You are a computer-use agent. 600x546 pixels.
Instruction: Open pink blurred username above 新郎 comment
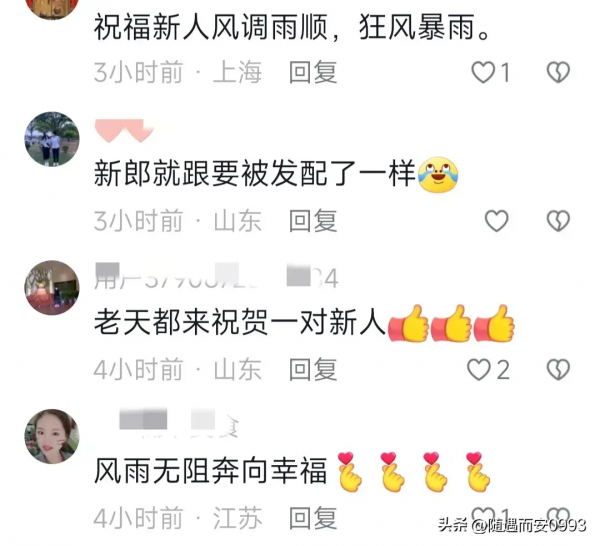124,130
